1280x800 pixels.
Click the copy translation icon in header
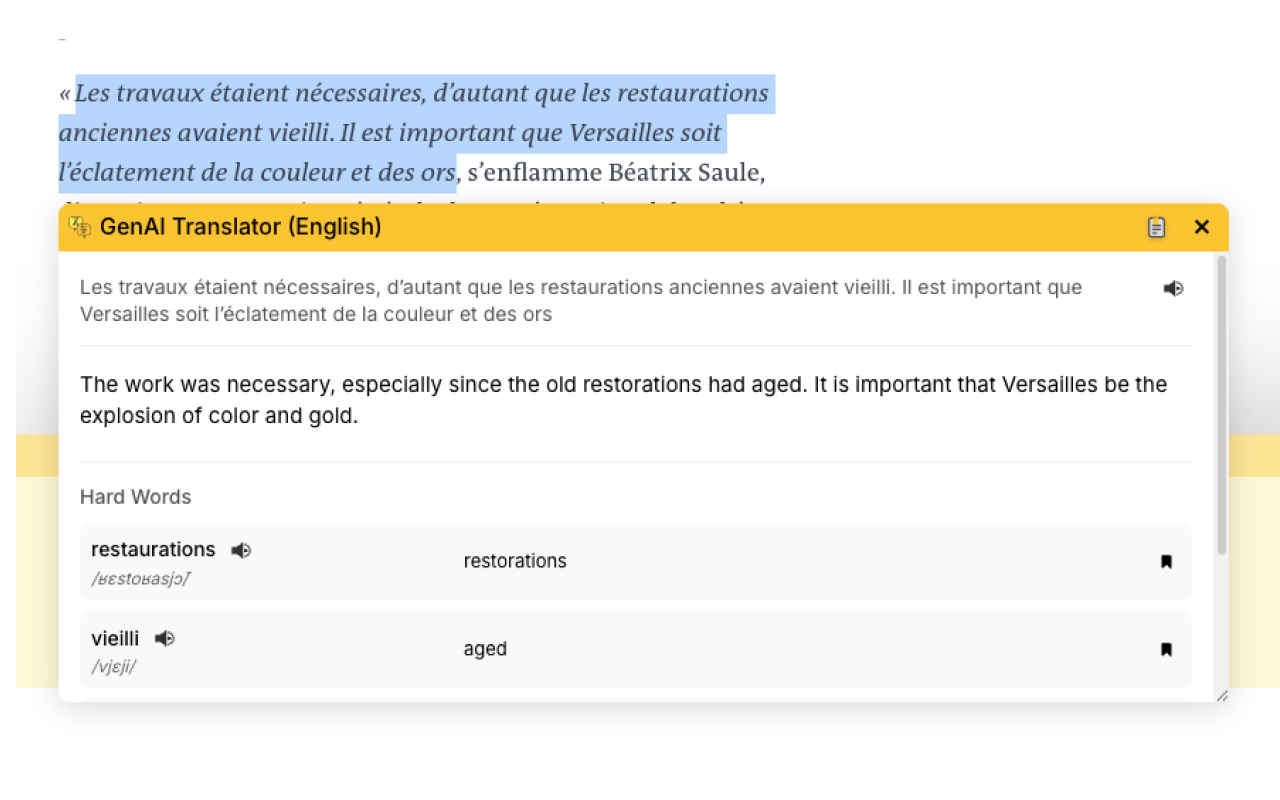[1156, 227]
